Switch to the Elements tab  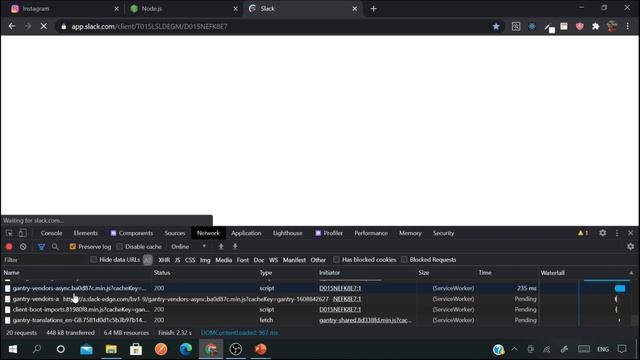click(86, 233)
